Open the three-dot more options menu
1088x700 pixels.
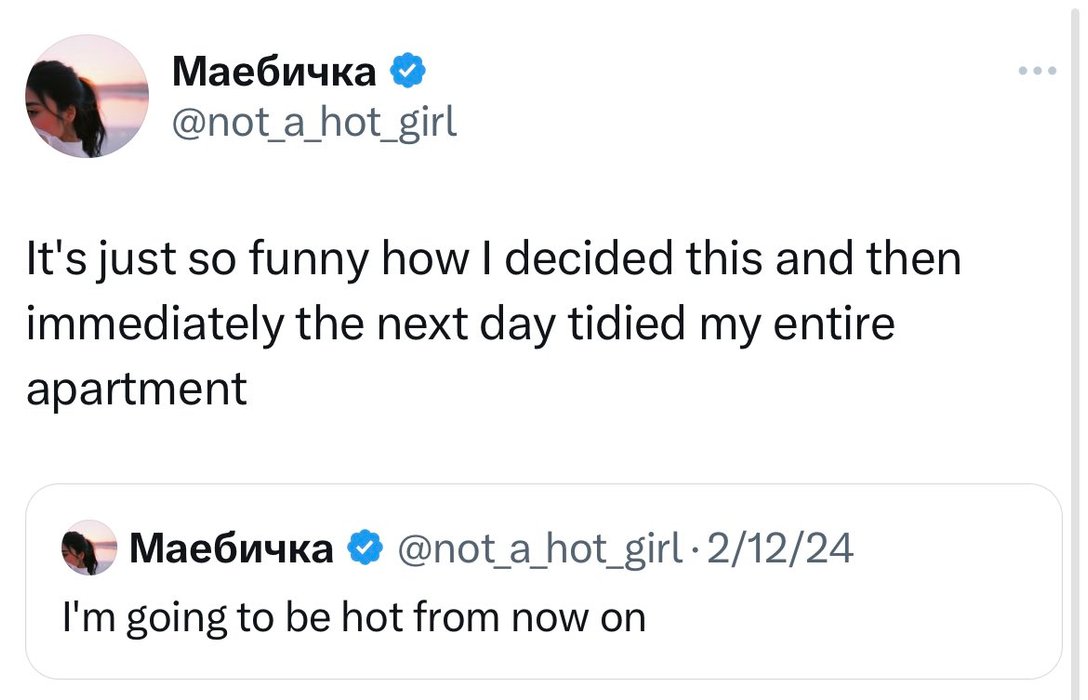tap(1036, 71)
